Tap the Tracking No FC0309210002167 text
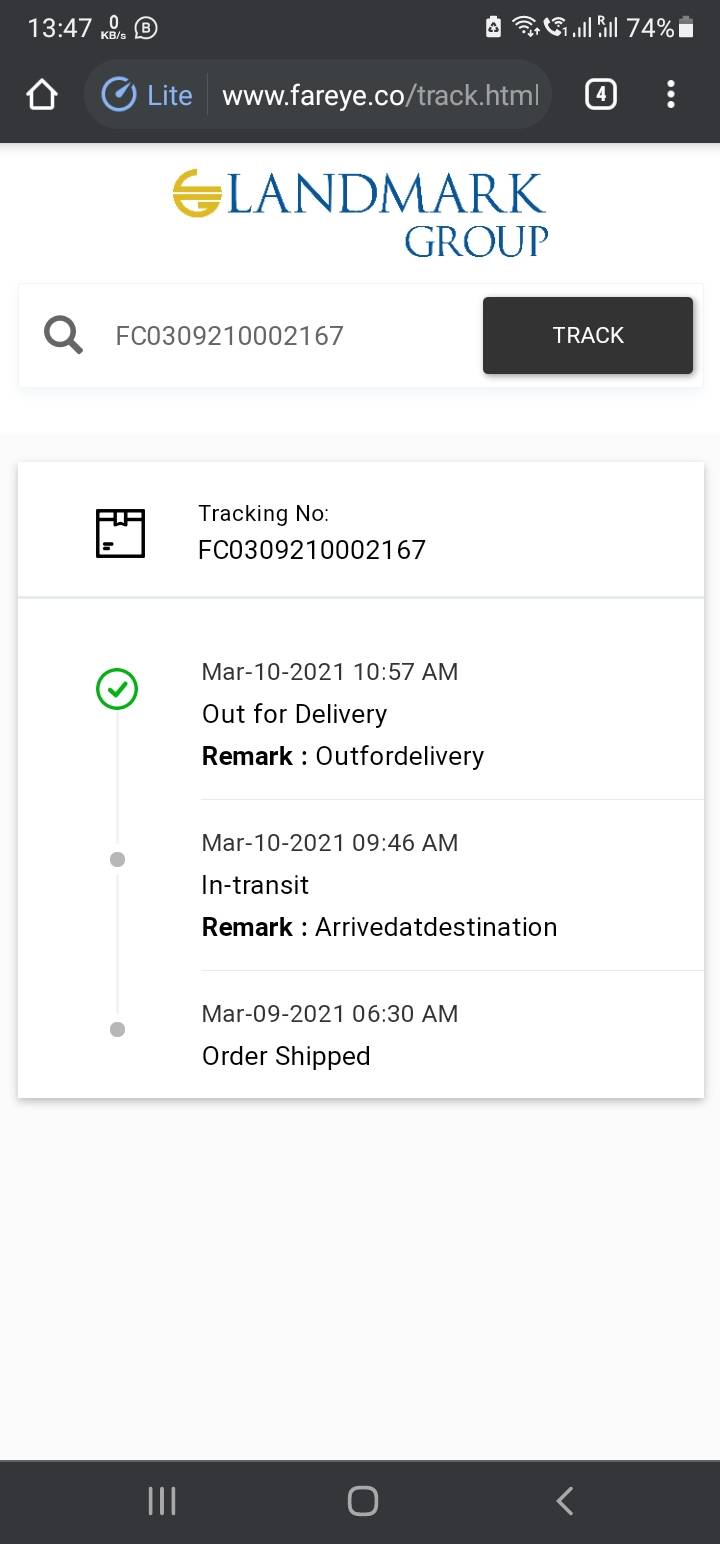The height and width of the screenshot is (1544, 720). pos(311,550)
